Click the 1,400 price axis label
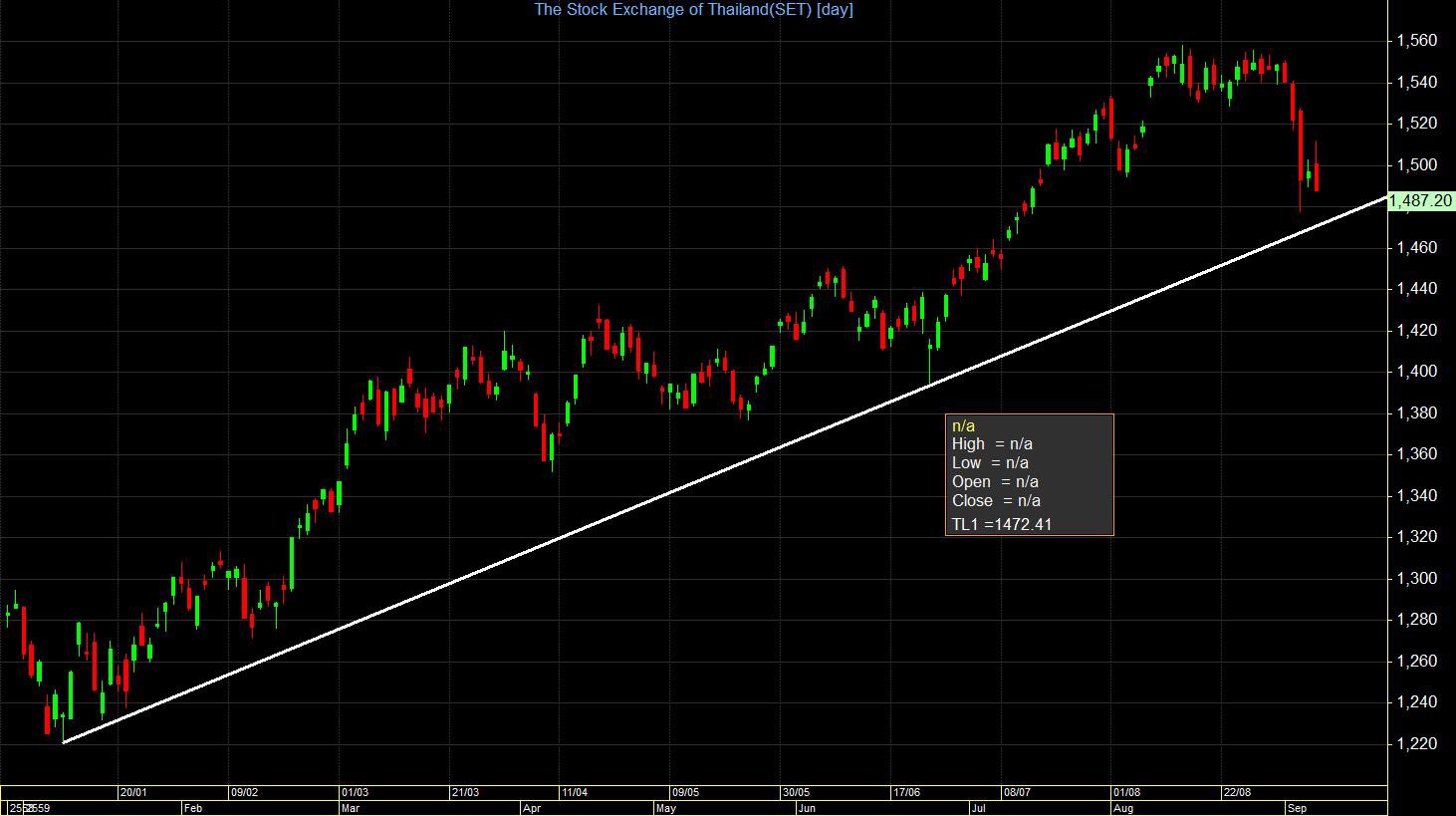 [x=1416, y=372]
